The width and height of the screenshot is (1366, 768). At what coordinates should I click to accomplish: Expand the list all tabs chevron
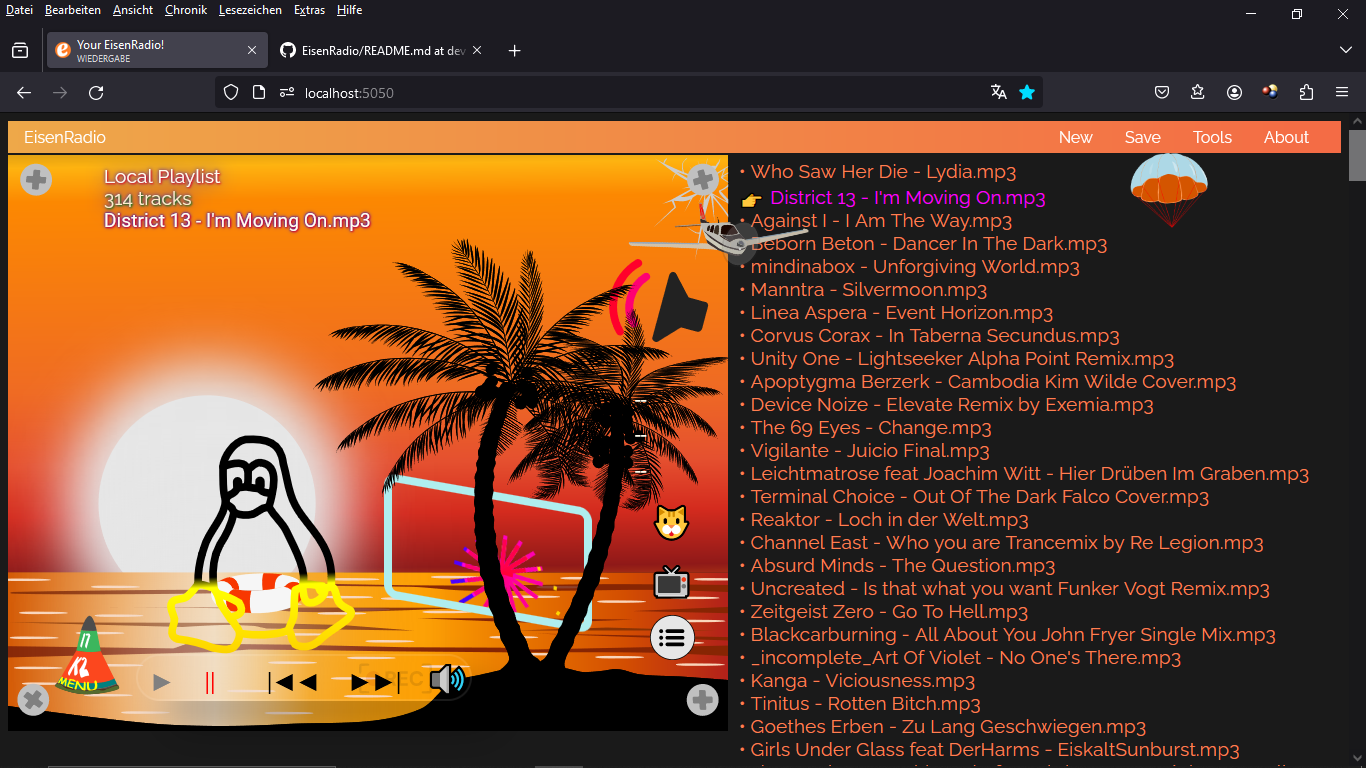(x=1345, y=50)
